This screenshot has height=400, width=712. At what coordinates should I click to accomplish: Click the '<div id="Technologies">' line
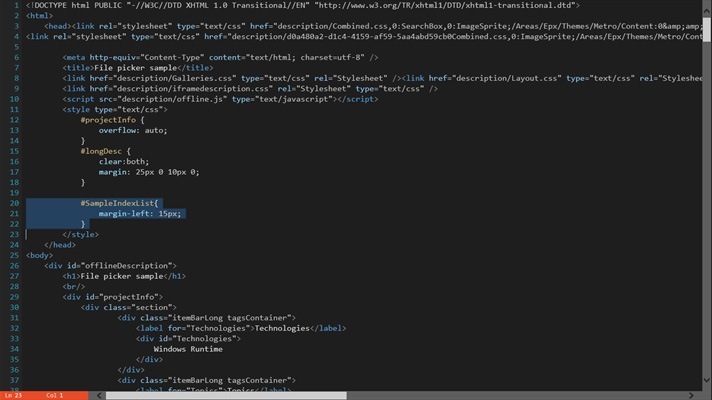(188, 339)
